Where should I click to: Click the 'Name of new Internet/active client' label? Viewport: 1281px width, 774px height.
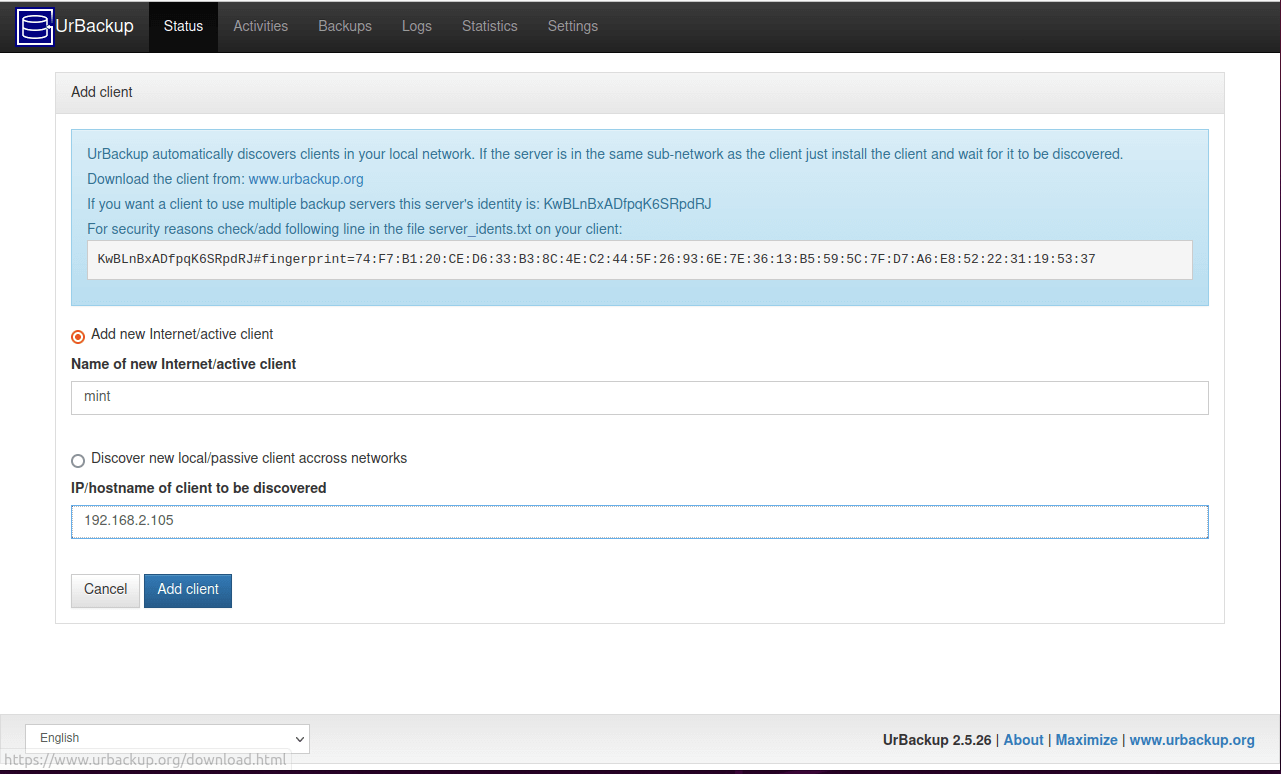pyautogui.click(x=184, y=364)
